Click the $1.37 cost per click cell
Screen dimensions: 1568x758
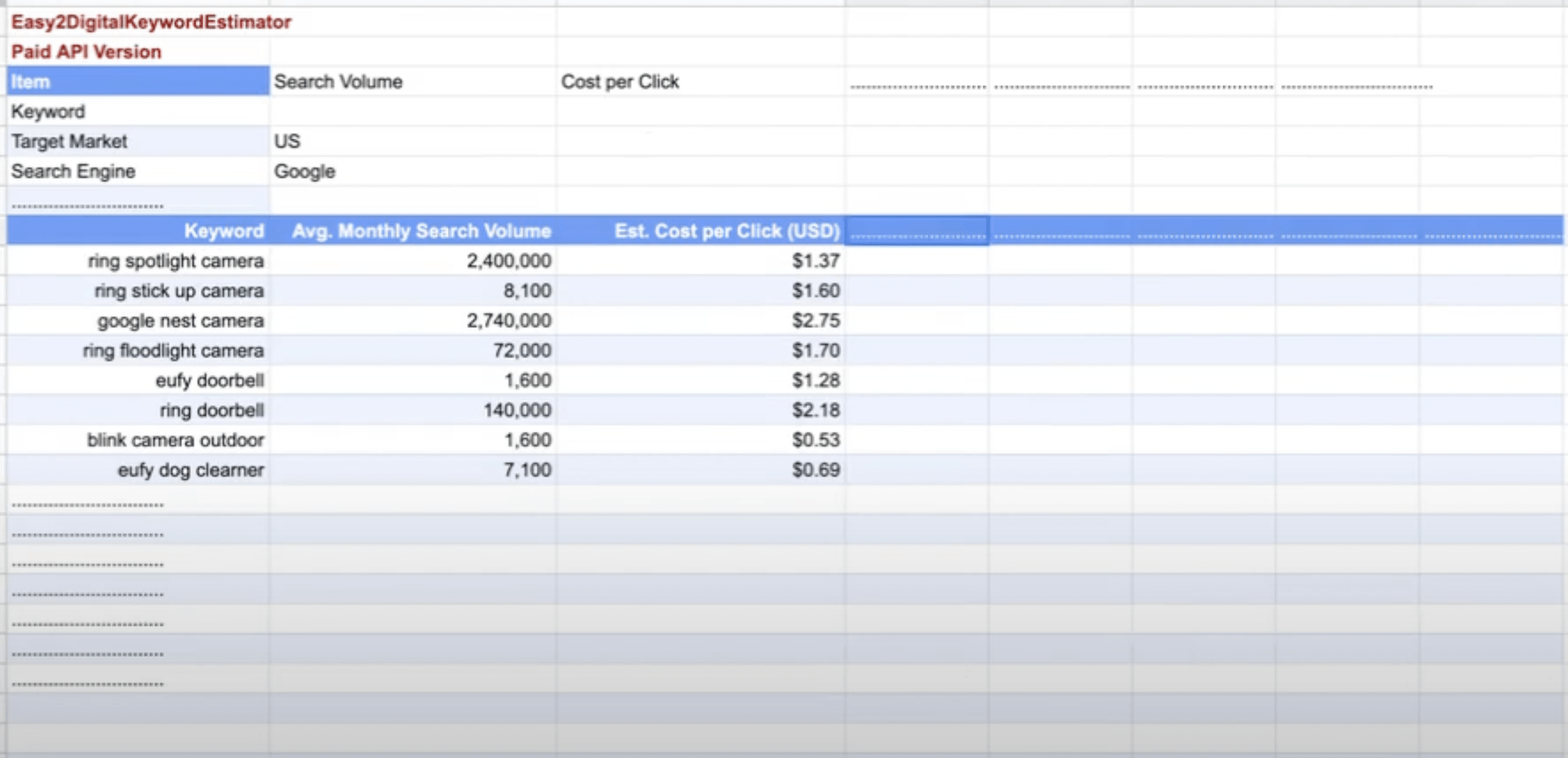[701, 261]
